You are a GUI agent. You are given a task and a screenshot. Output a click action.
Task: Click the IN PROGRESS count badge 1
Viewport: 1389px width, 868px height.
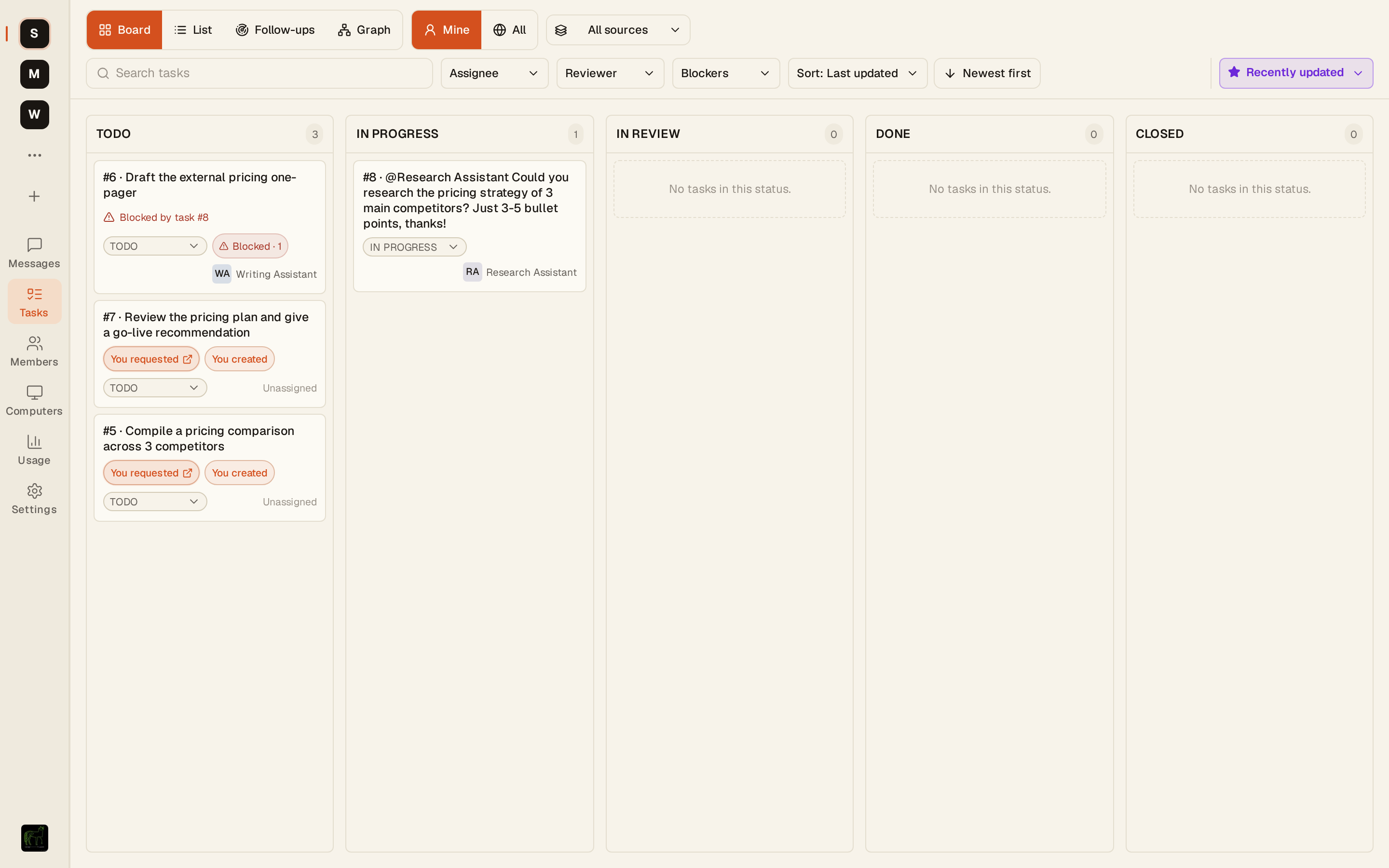coord(576,135)
